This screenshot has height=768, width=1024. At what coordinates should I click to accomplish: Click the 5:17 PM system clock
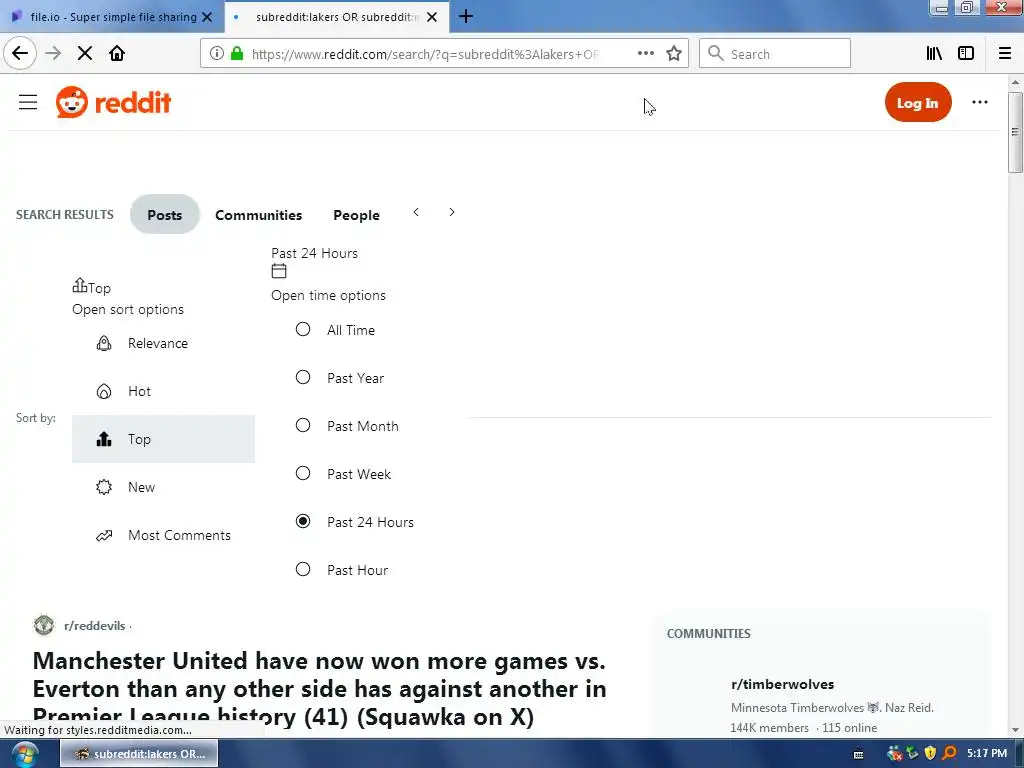[x=987, y=753]
